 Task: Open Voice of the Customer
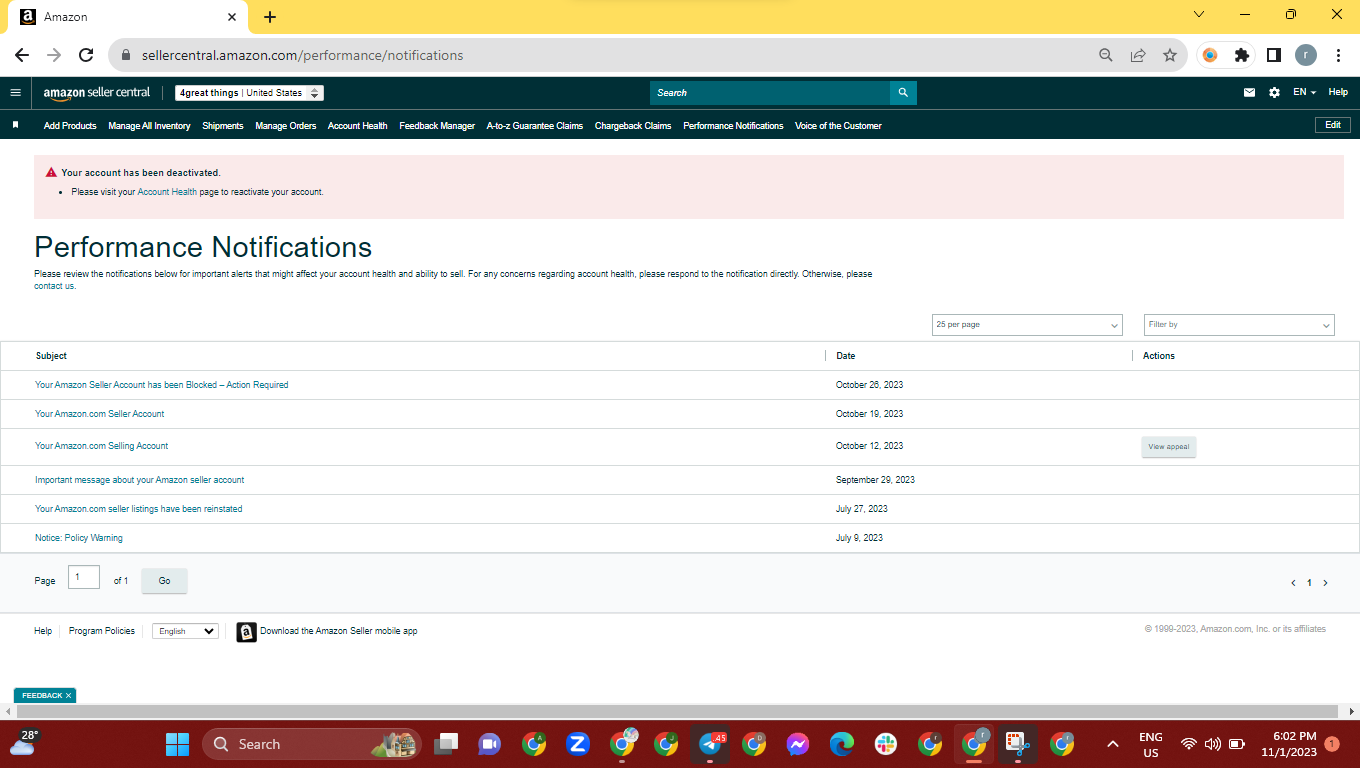838,126
